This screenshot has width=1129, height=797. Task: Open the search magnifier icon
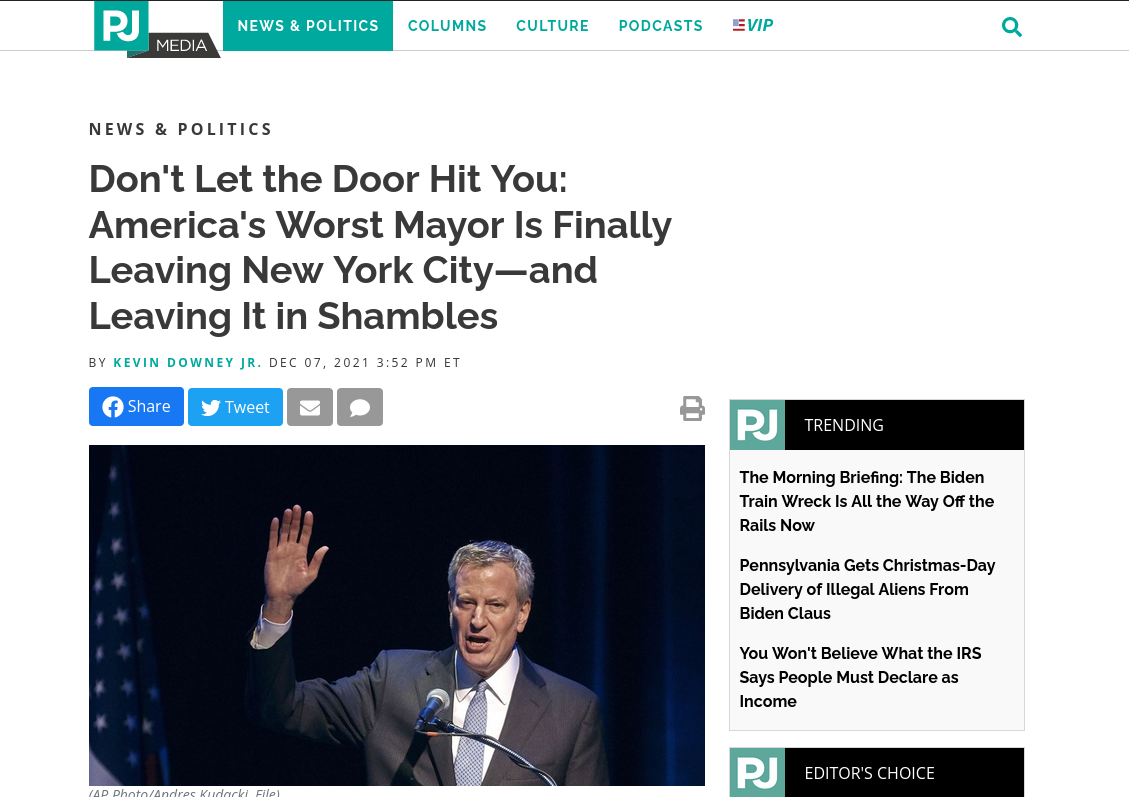[1012, 27]
